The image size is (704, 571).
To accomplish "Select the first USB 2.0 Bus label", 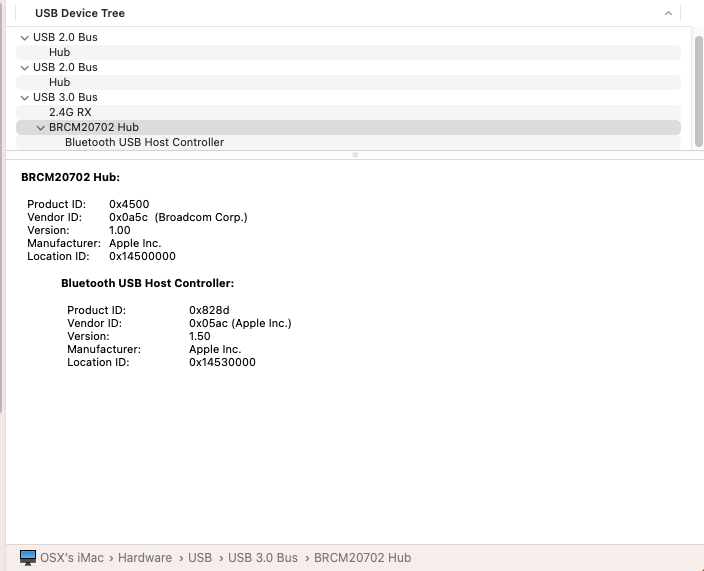I will (x=65, y=37).
